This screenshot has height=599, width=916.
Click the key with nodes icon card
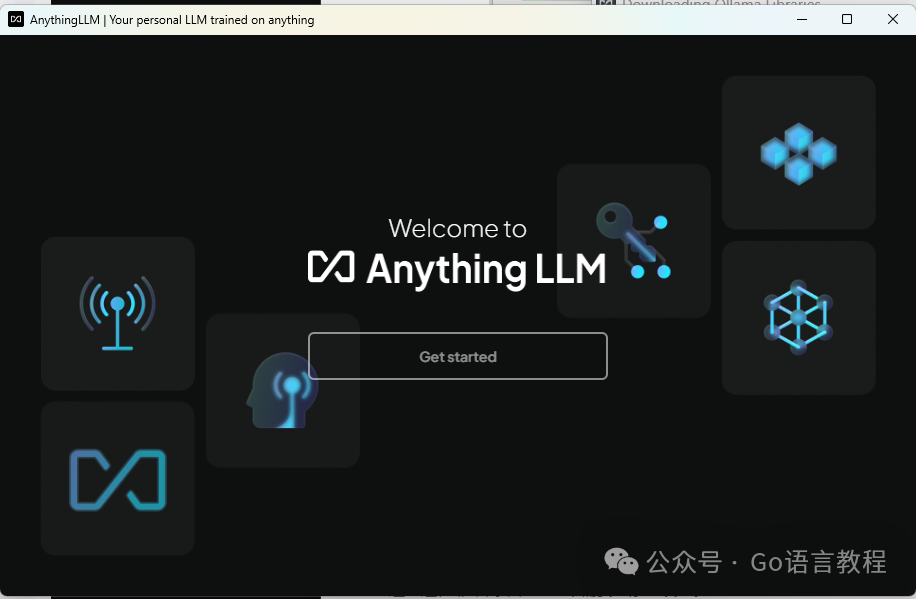pyautogui.click(x=634, y=241)
